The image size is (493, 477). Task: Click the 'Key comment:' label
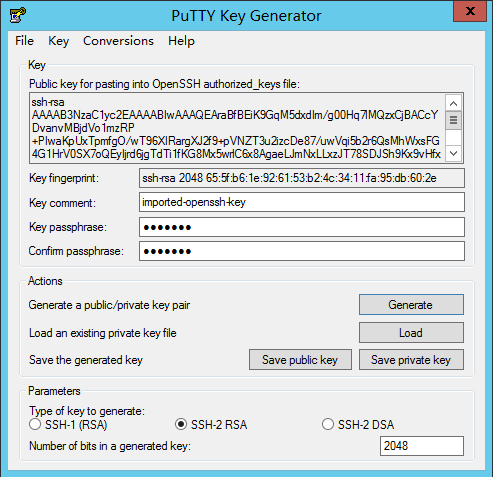point(62,203)
